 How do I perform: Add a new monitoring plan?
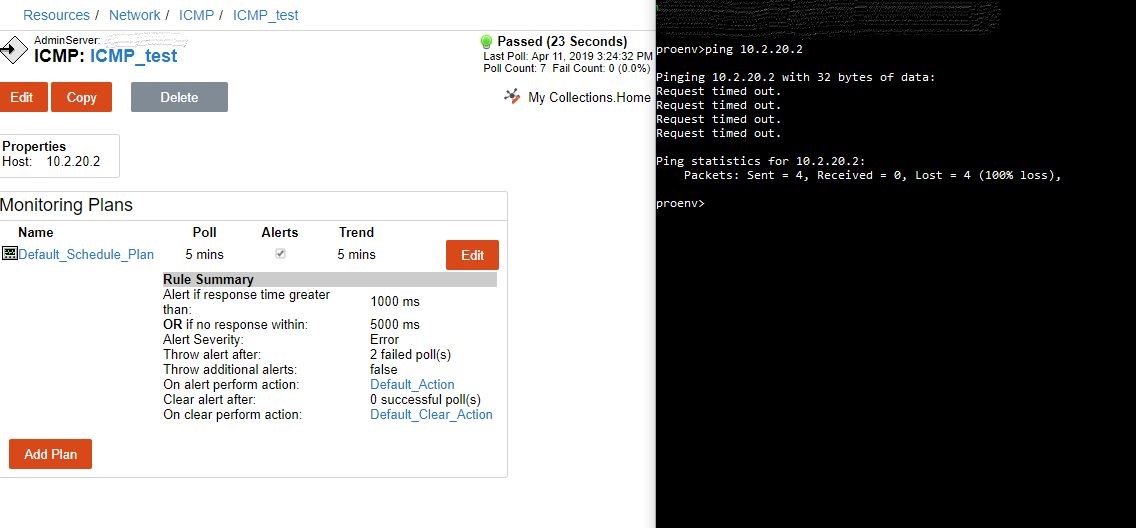point(51,454)
